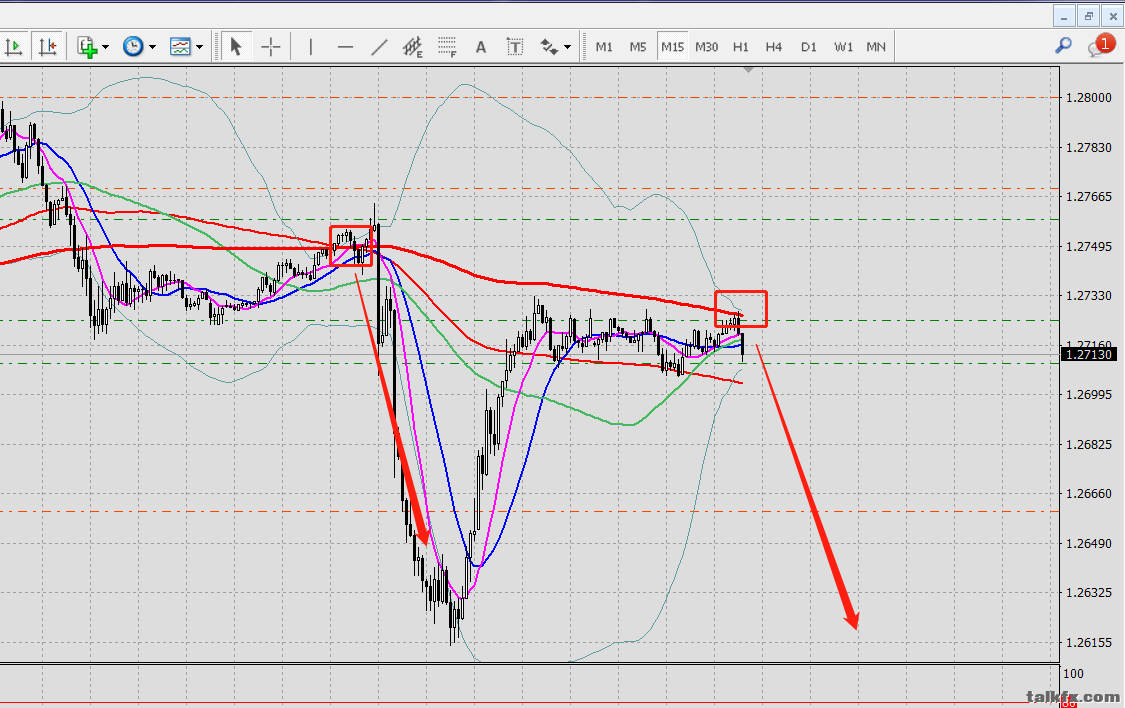Toggle chart auto scroll
1125x708 pixels.
coord(14,46)
